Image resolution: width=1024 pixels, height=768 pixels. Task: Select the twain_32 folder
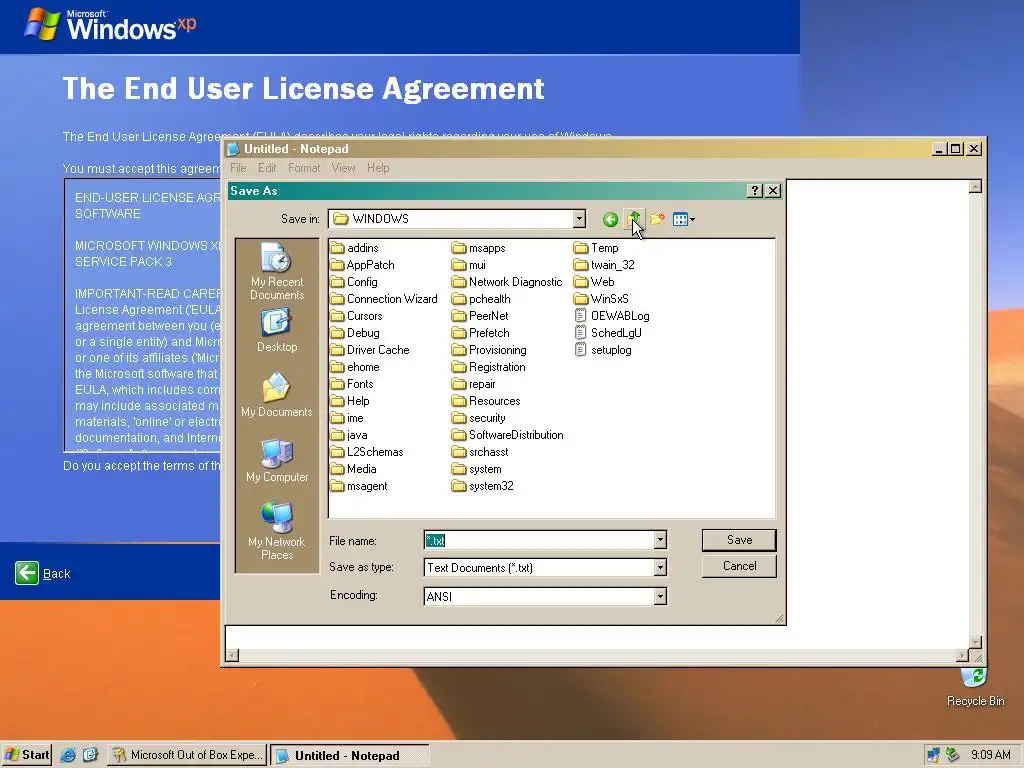[x=604, y=265]
